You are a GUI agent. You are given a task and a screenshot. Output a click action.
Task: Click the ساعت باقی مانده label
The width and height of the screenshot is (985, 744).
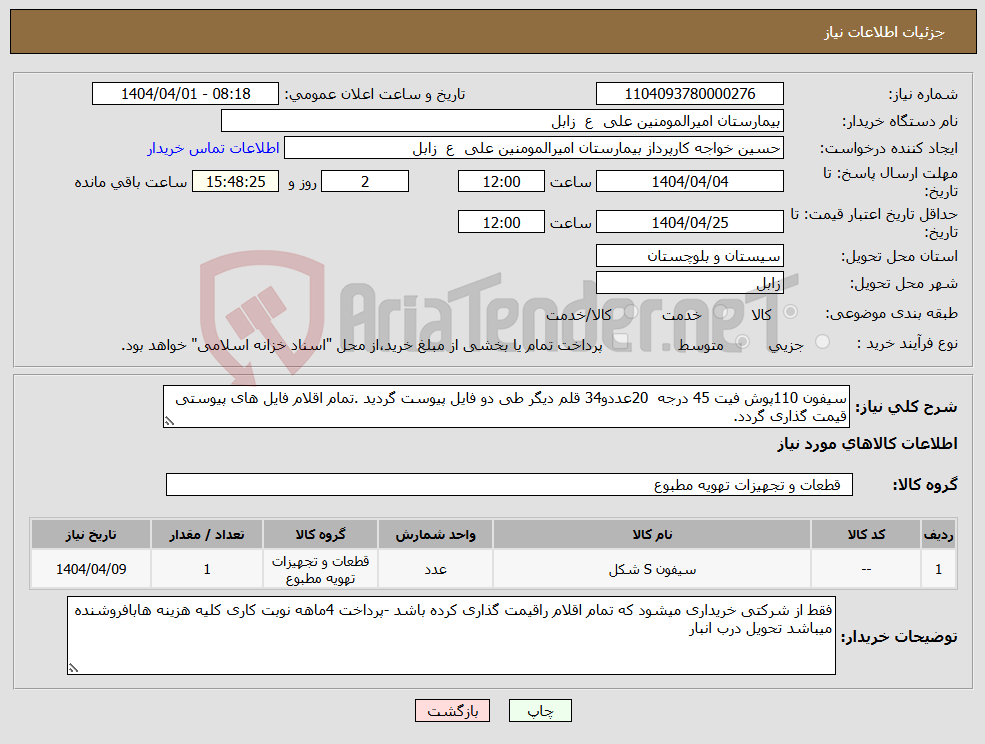click(x=131, y=182)
